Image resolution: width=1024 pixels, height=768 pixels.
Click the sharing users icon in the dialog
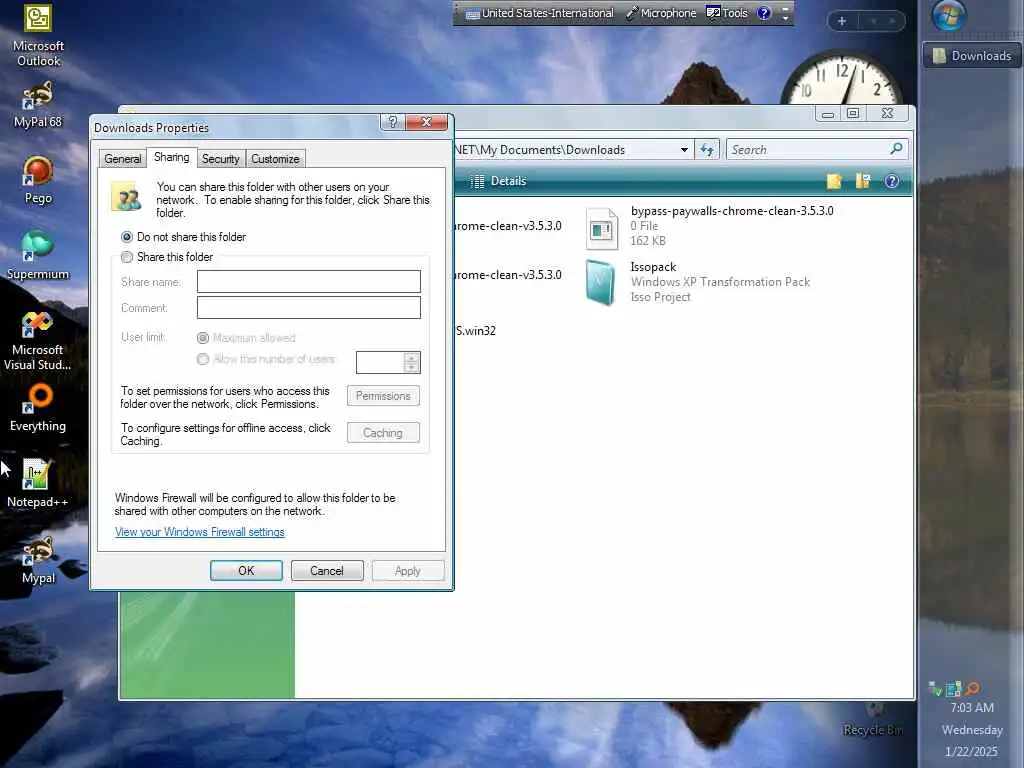[127, 197]
